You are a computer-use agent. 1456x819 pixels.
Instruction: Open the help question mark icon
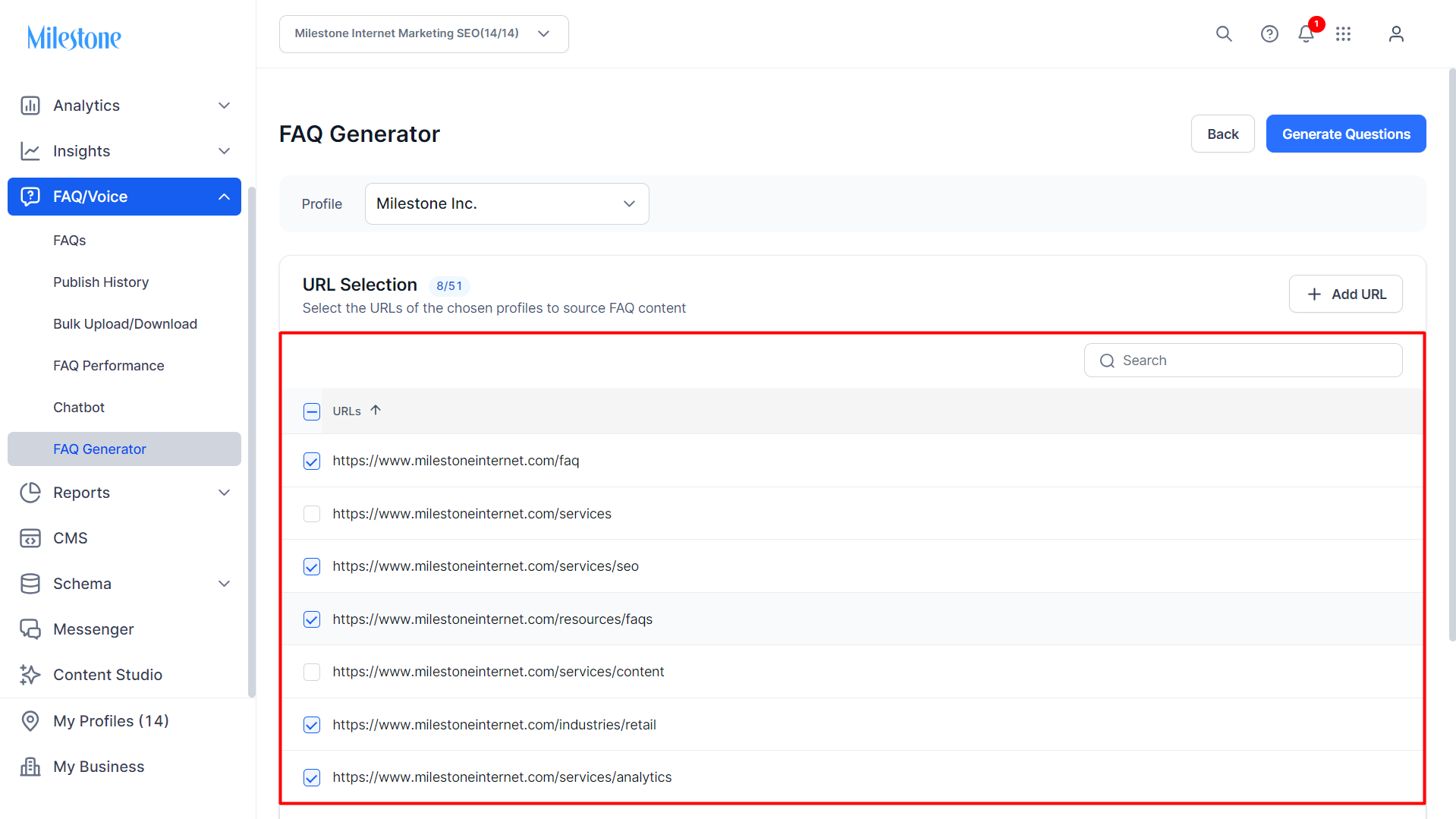pyautogui.click(x=1269, y=34)
